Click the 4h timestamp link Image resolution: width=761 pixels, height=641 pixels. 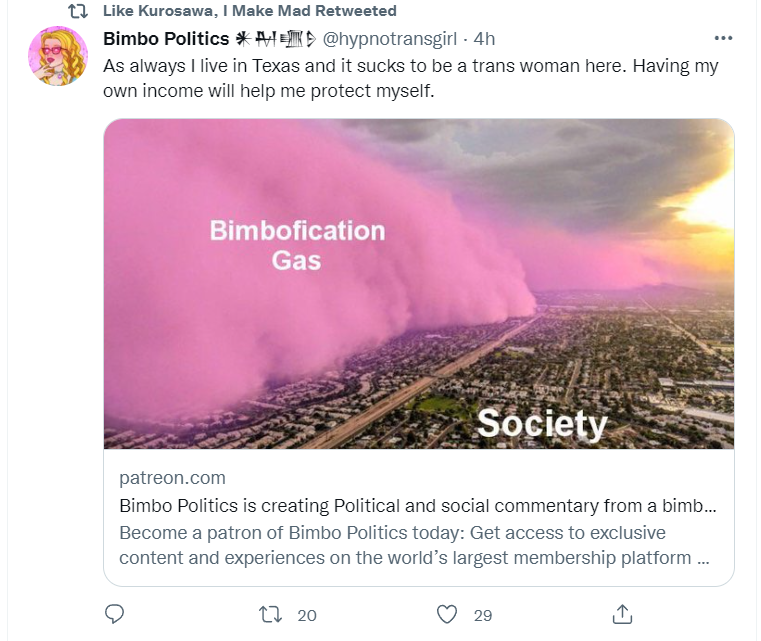click(x=484, y=38)
